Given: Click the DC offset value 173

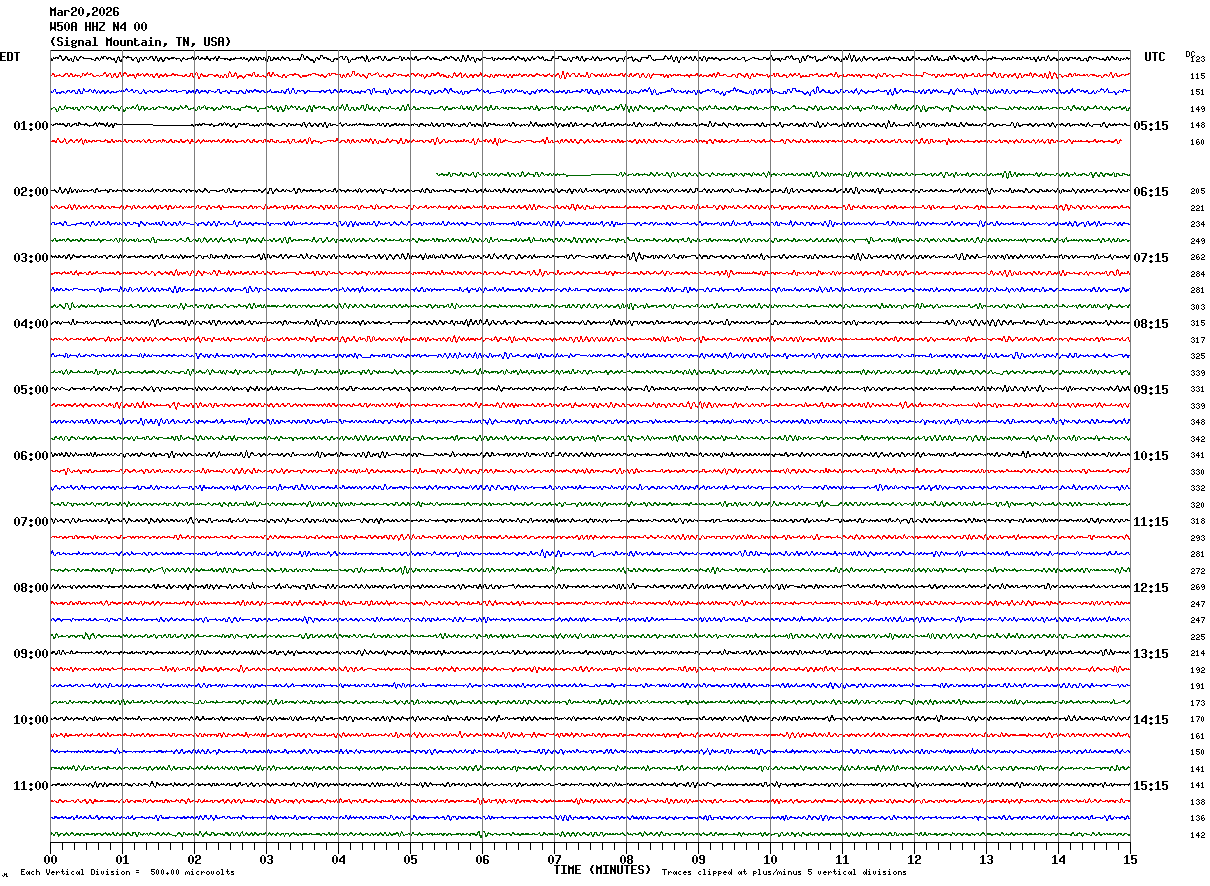Looking at the screenshot, I should tap(1197, 703).
